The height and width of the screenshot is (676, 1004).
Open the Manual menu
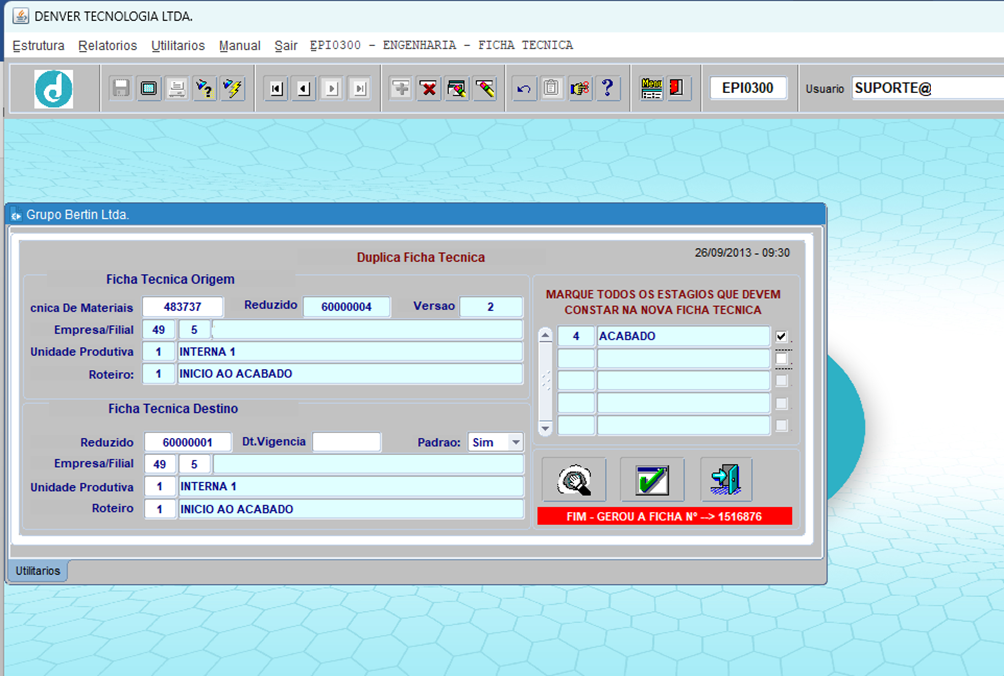click(x=239, y=45)
